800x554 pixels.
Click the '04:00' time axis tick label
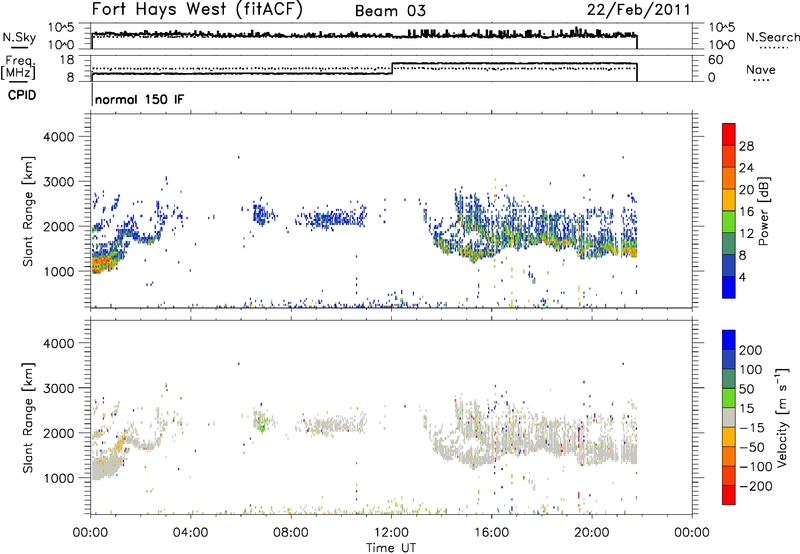point(191,533)
